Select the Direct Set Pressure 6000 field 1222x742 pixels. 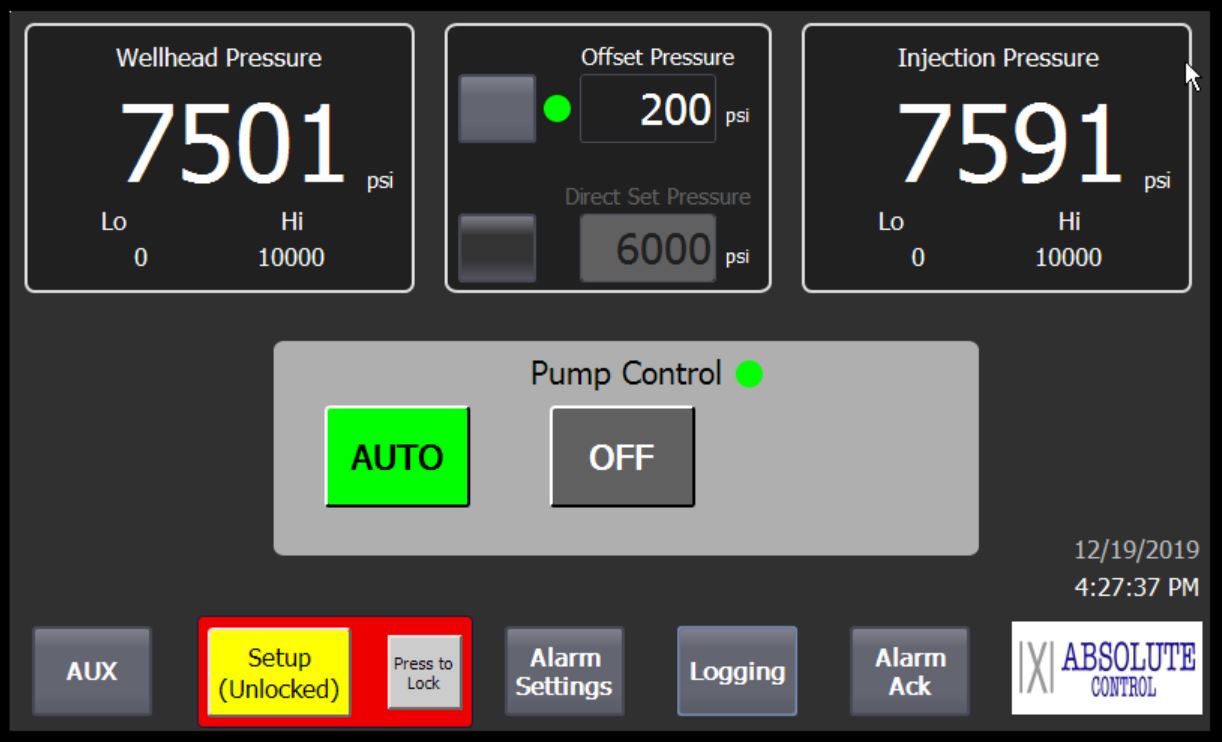pos(648,248)
